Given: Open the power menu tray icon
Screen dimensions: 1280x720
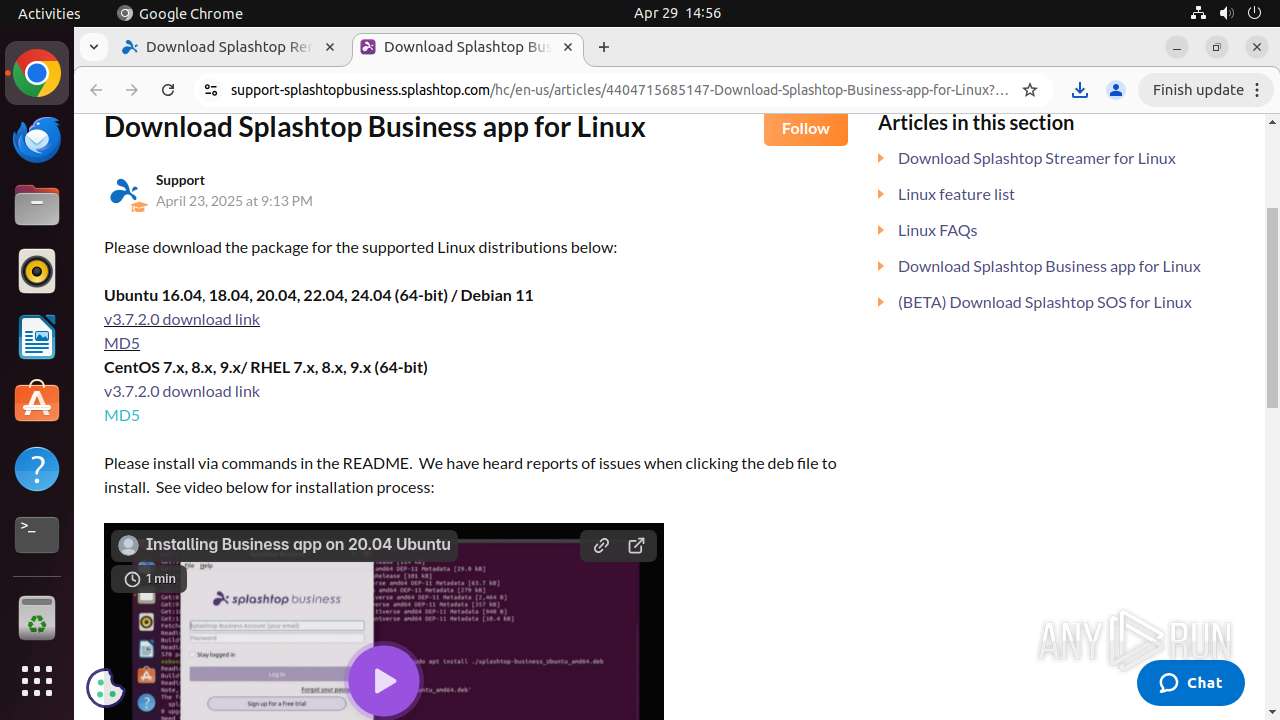Looking at the screenshot, I should (x=1255, y=13).
